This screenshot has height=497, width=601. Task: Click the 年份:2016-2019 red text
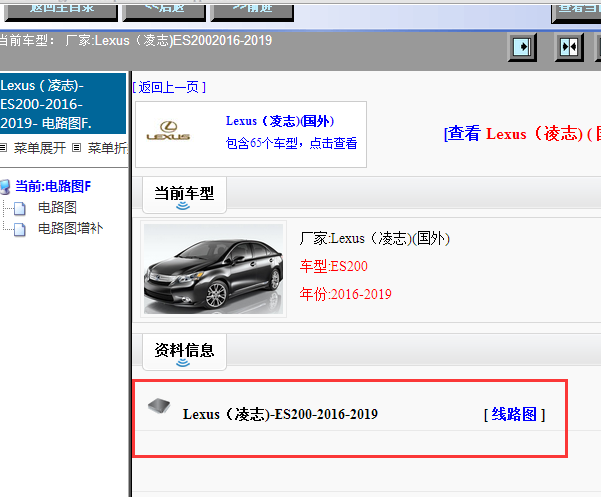(x=345, y=294)
